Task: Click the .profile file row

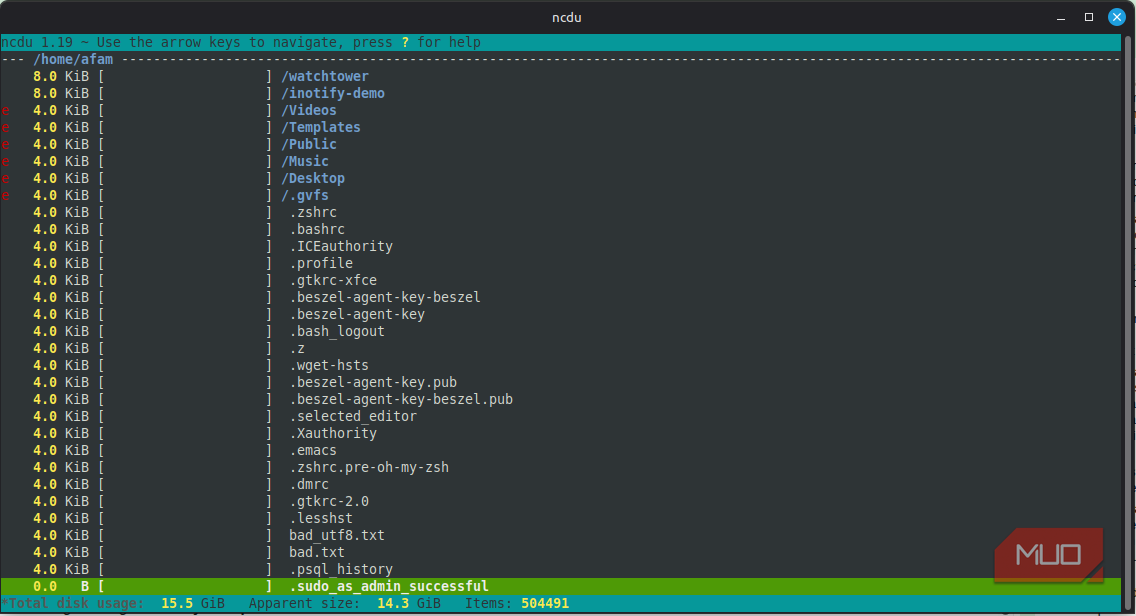Action: point(561,264)
